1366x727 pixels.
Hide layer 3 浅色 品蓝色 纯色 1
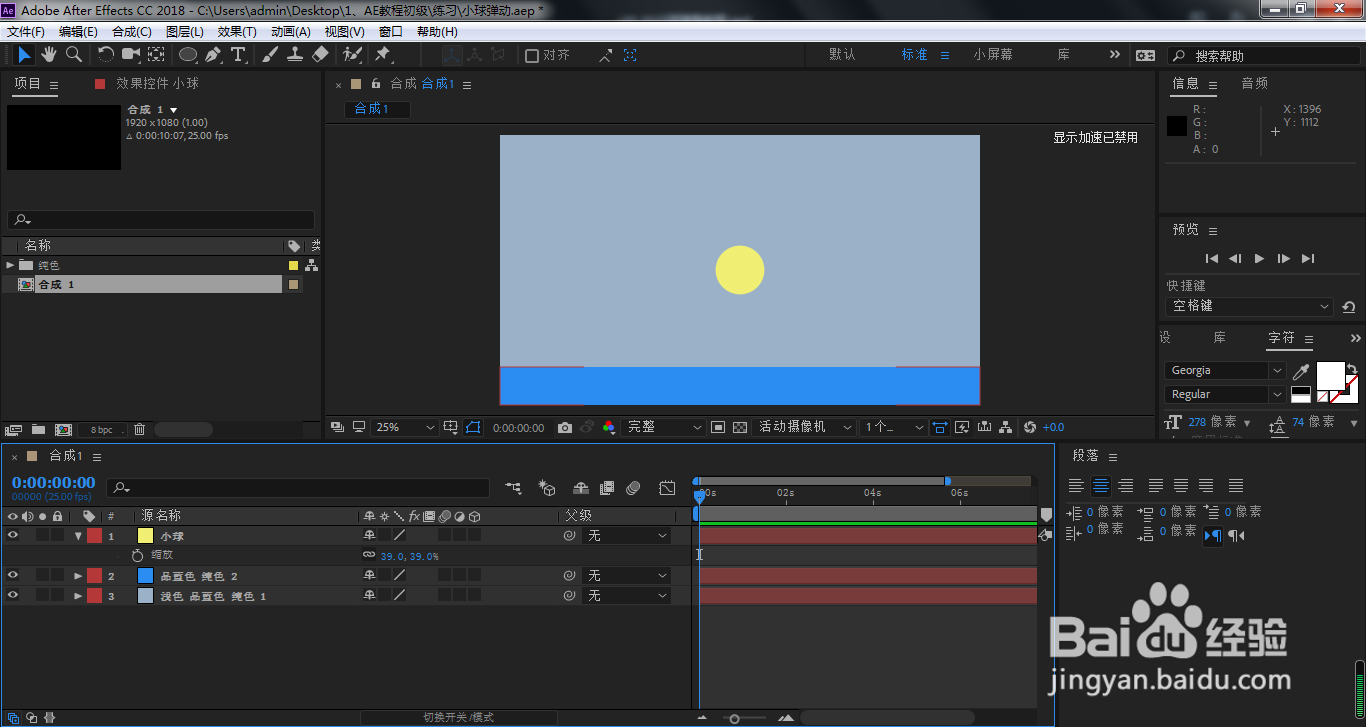point(13,596)
